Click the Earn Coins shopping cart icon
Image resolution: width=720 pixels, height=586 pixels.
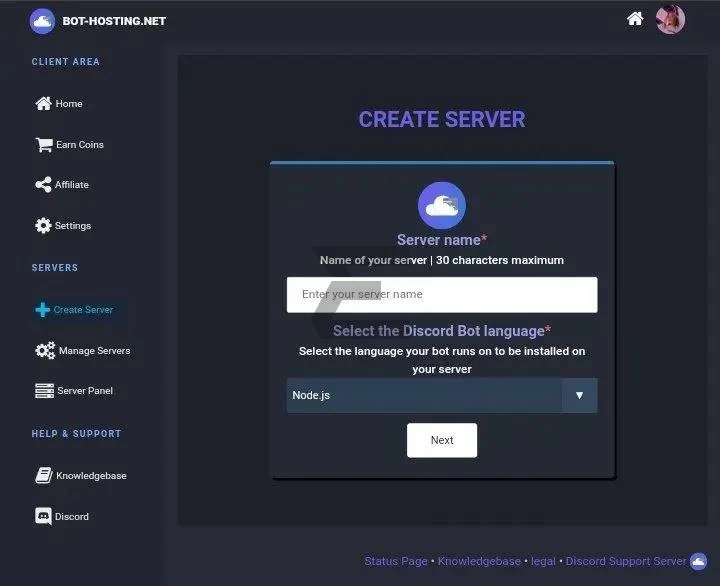[44, 145]
